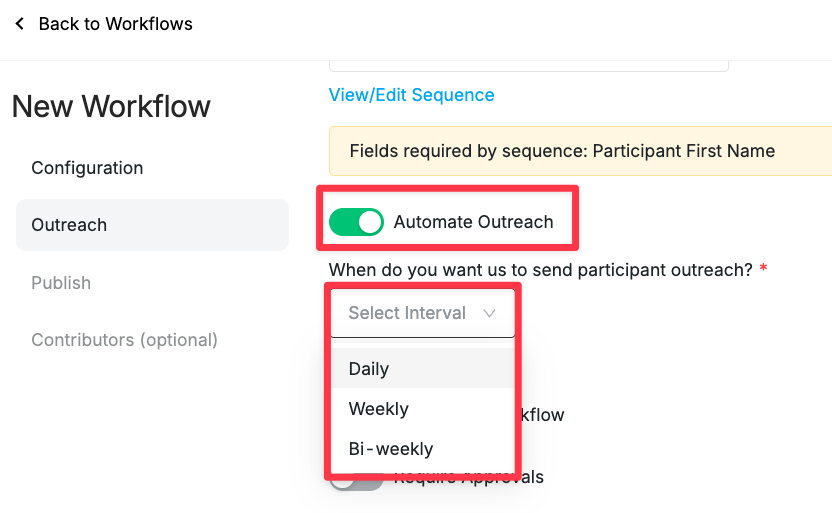Open the Select Interval combo box
Viewport: 832px width, 513px height.
click(x=423, y=313)
